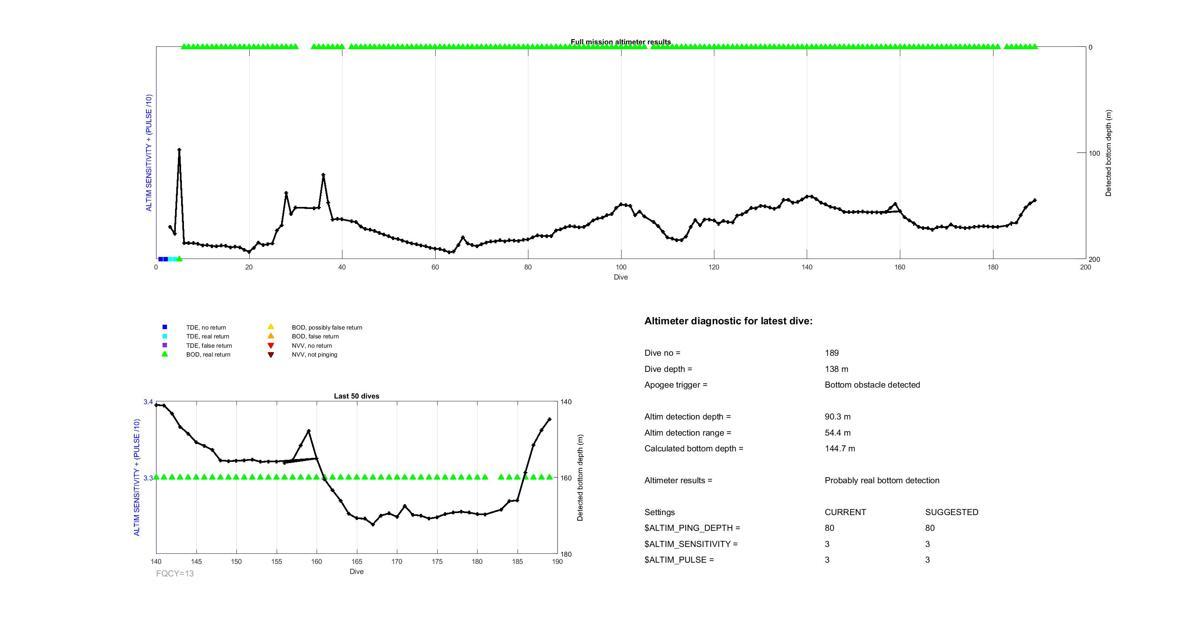Click the green triangle legend marker for BOD real return

tap(165, 354)
